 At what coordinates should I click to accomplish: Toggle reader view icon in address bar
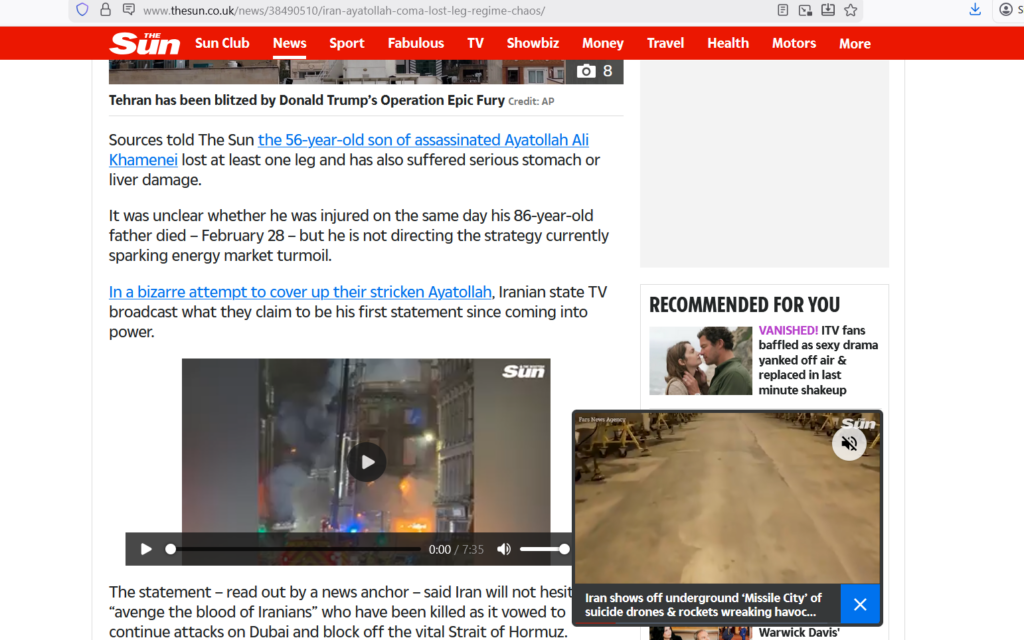(783, 10)
